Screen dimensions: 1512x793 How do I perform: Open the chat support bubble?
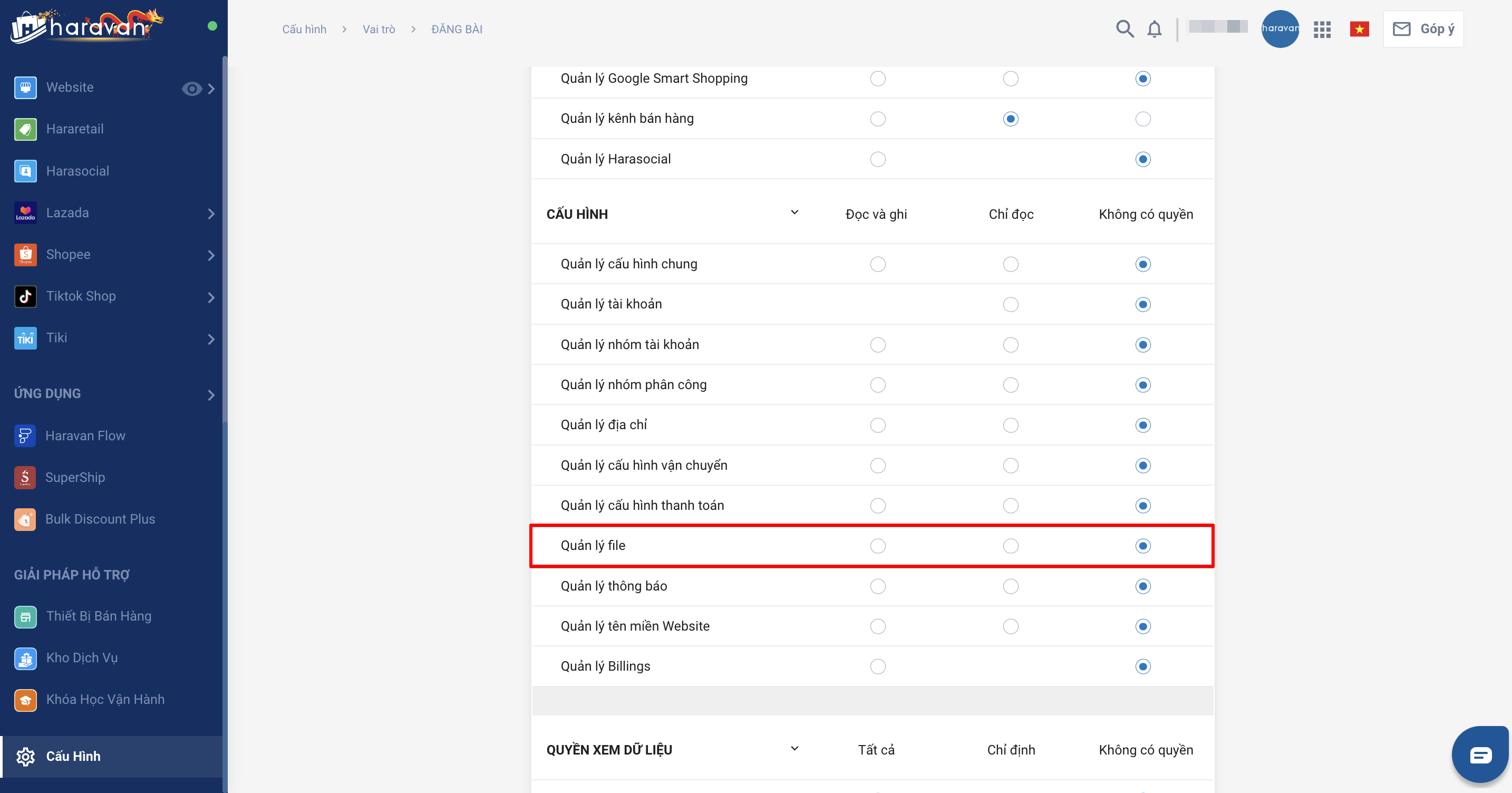tap(1480, 755)
